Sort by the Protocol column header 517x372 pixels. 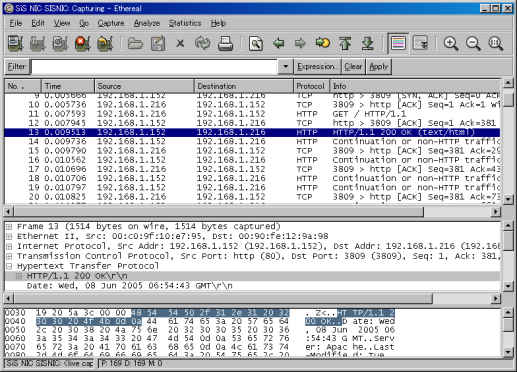[x=311, y=86]
